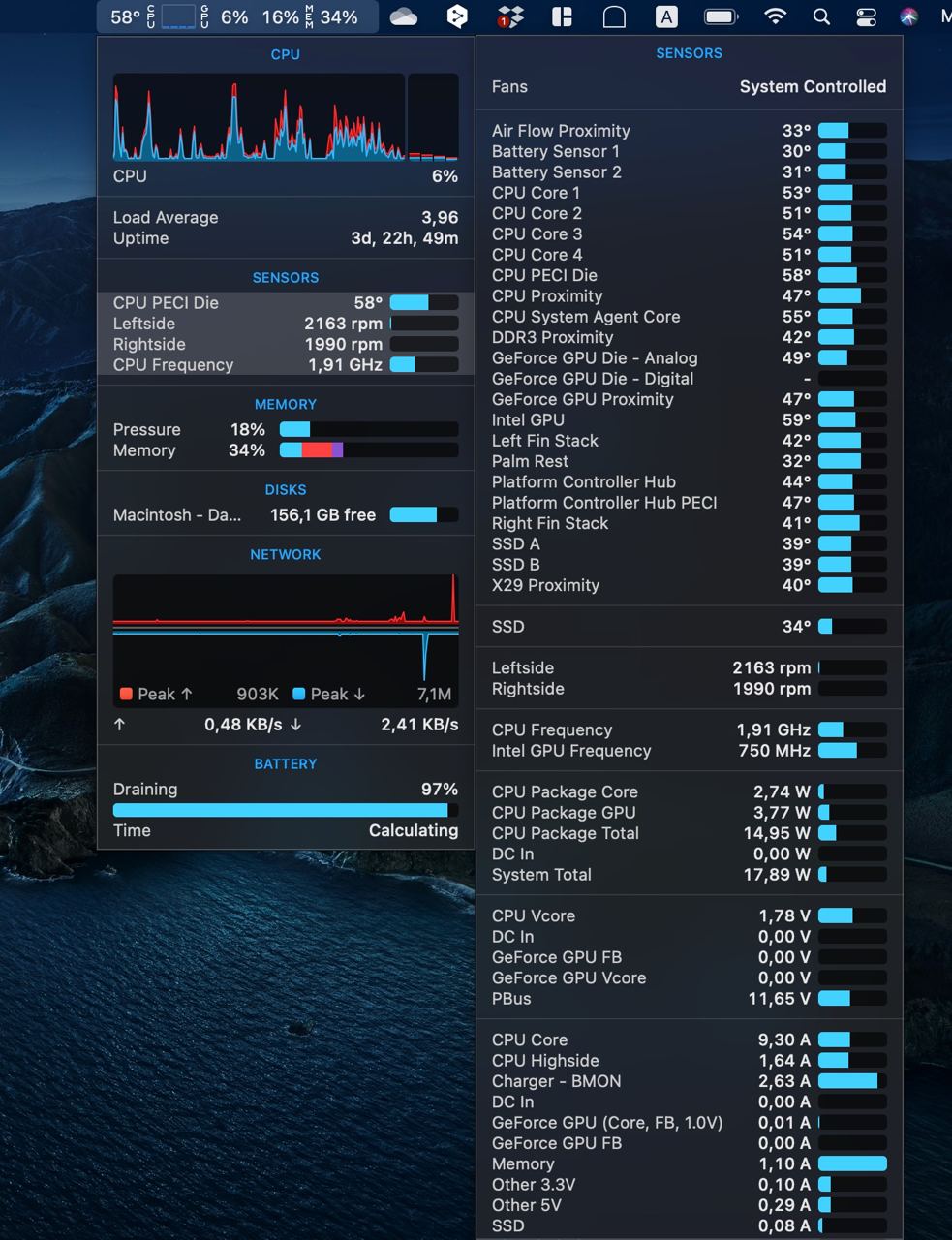Screen dimensions: 952x1240
Task: Select the X29 Proximity sensor row
Action: (x=689, y=585)
